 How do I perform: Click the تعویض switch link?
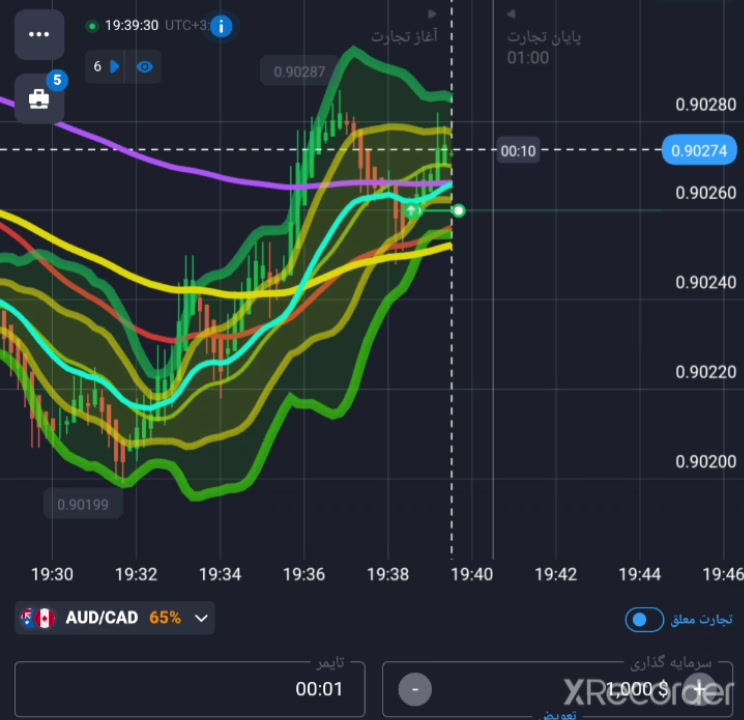[559, 714]
